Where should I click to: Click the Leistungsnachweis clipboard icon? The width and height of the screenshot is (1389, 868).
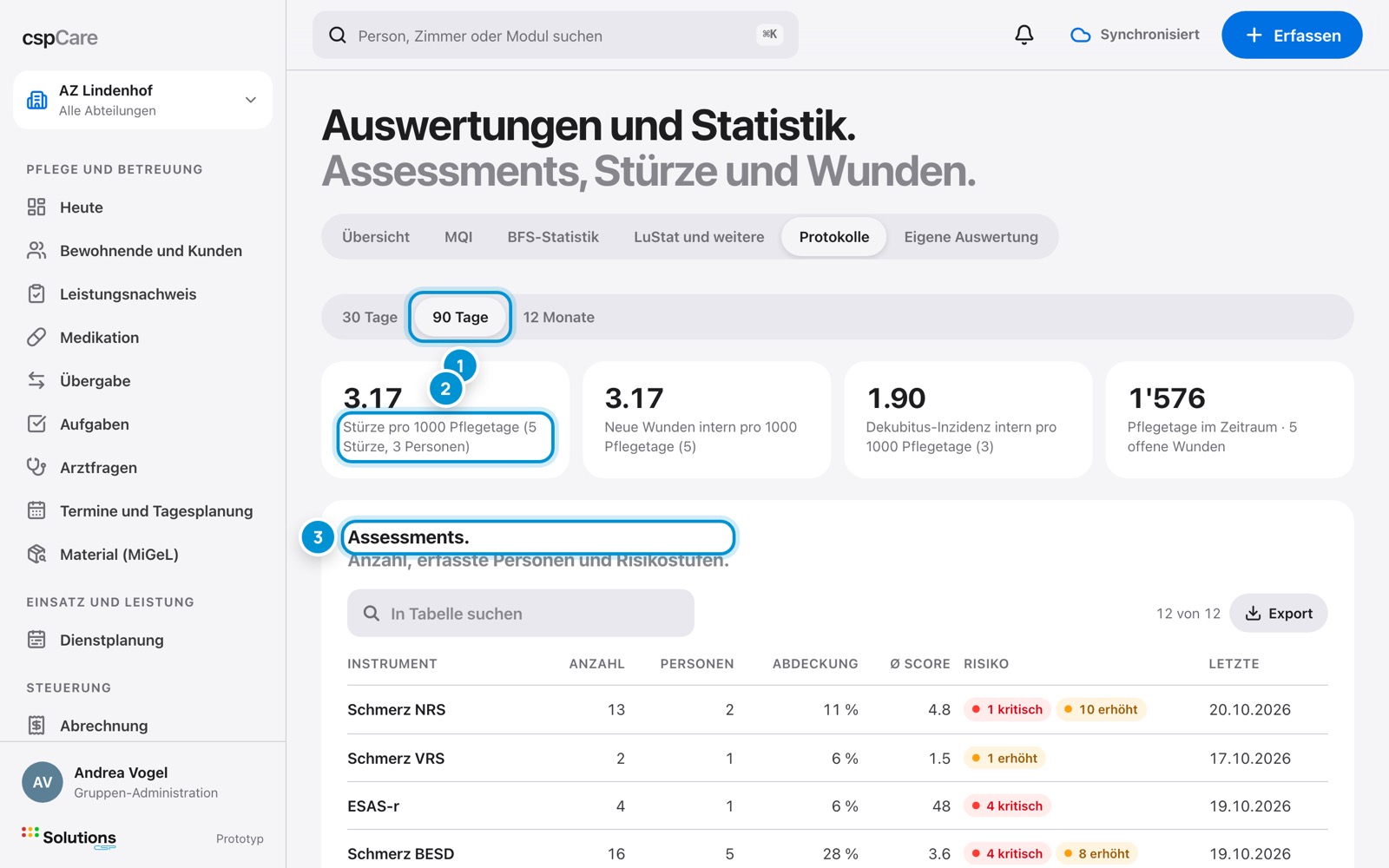pos(36,293)
